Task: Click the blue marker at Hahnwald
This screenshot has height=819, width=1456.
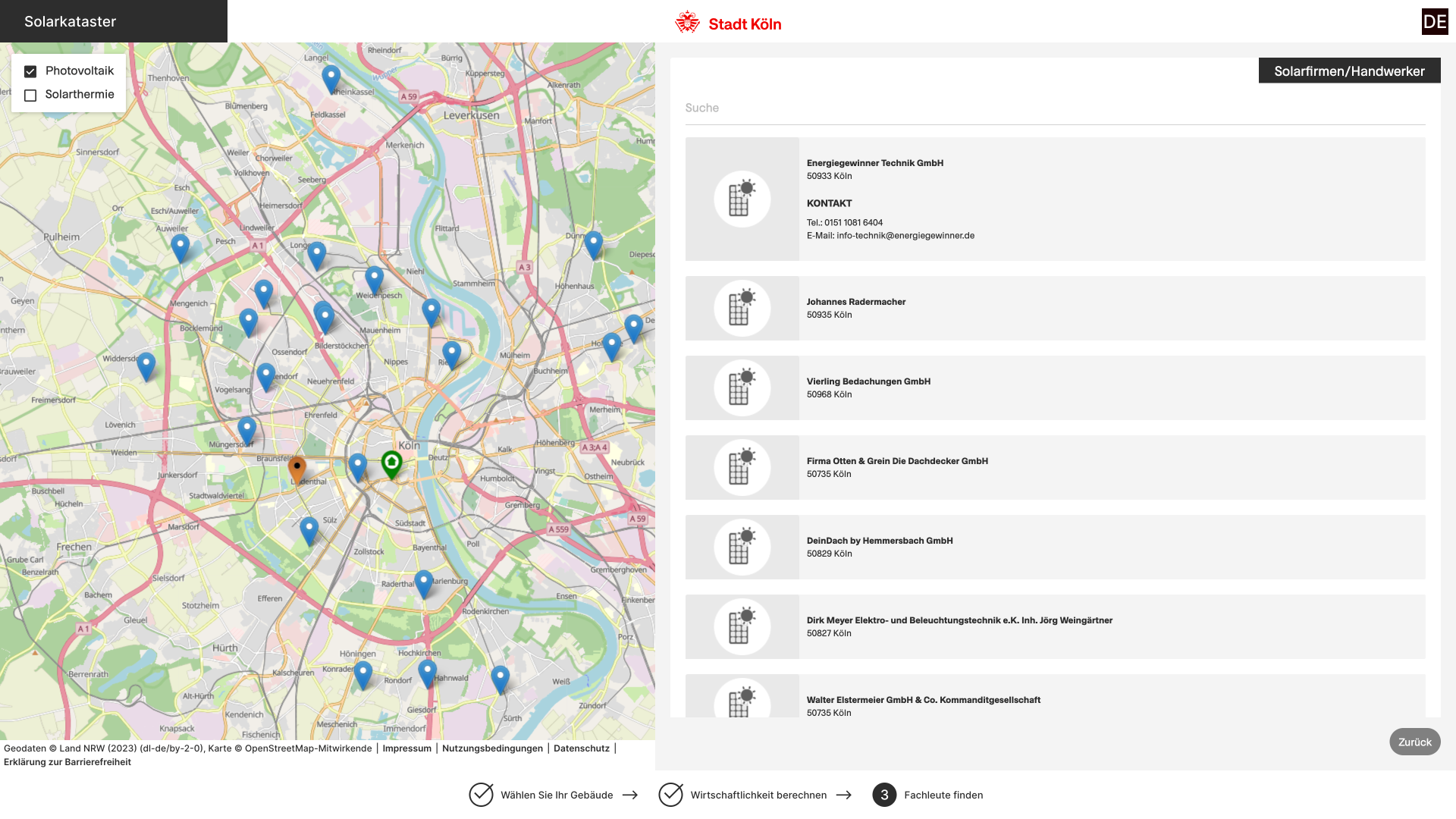Action: click(x=428, y=673)
